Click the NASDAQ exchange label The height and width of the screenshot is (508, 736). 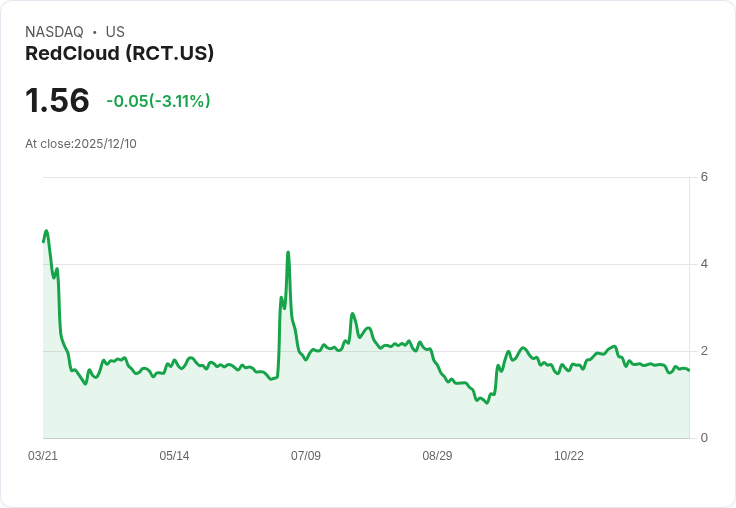coord(54,32)
